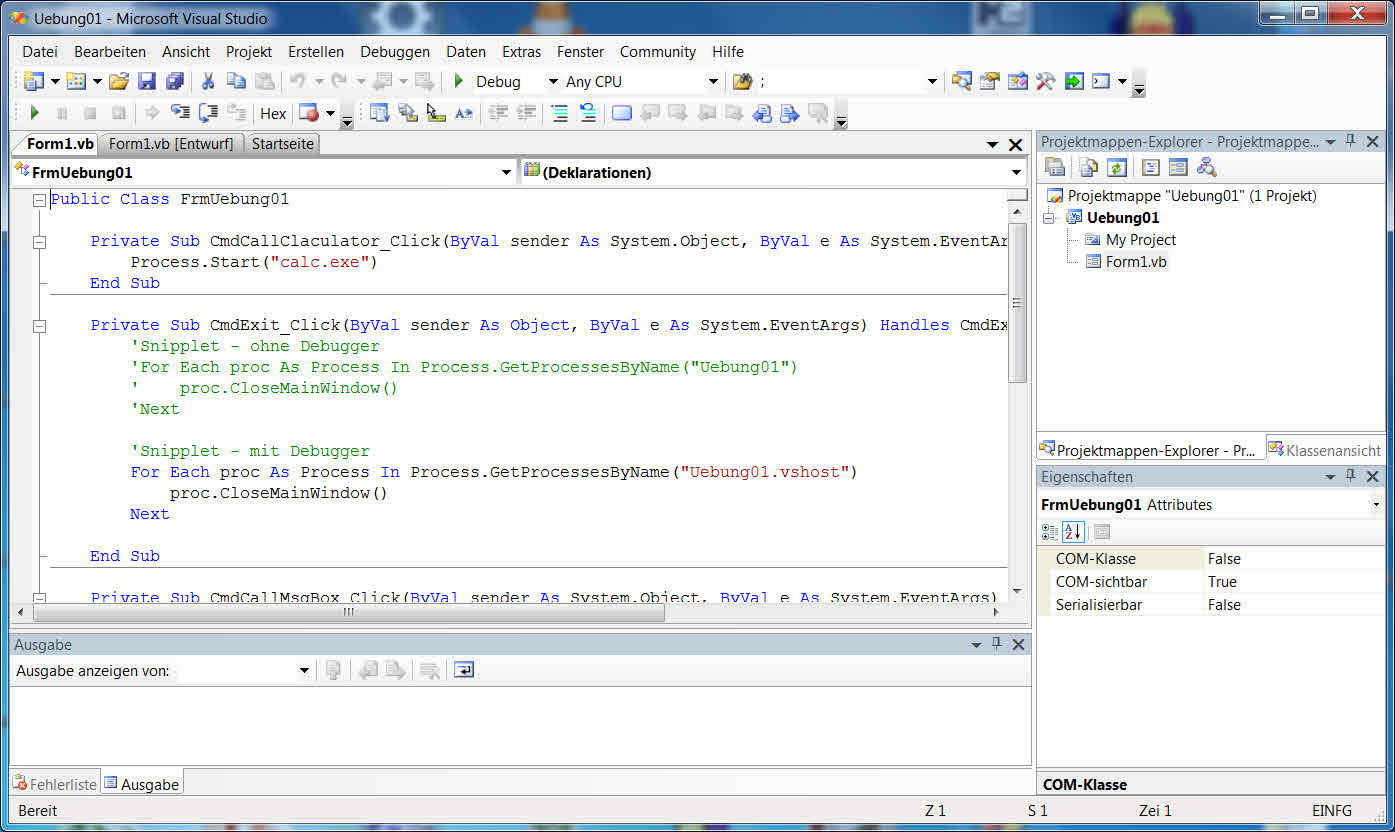This screenshot has width=1395, height=832.
Task: Select My Project in Projektmappen-Explorer
Action: pos(1140,240)
